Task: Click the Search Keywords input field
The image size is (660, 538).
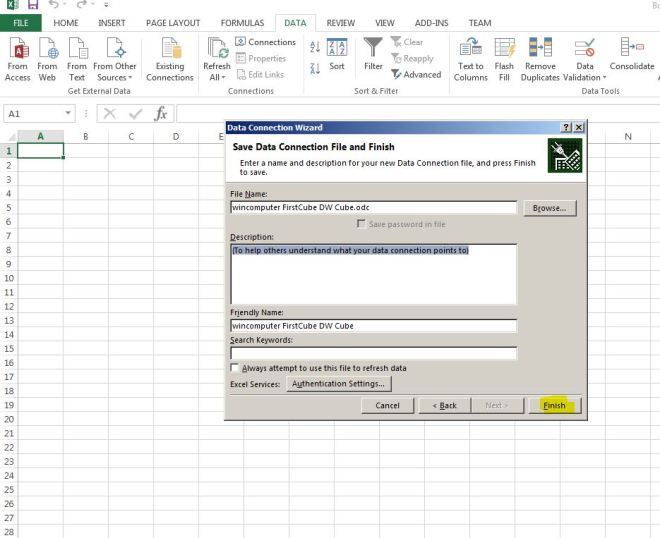Action: pyautogui.click(x=373, y=353)
